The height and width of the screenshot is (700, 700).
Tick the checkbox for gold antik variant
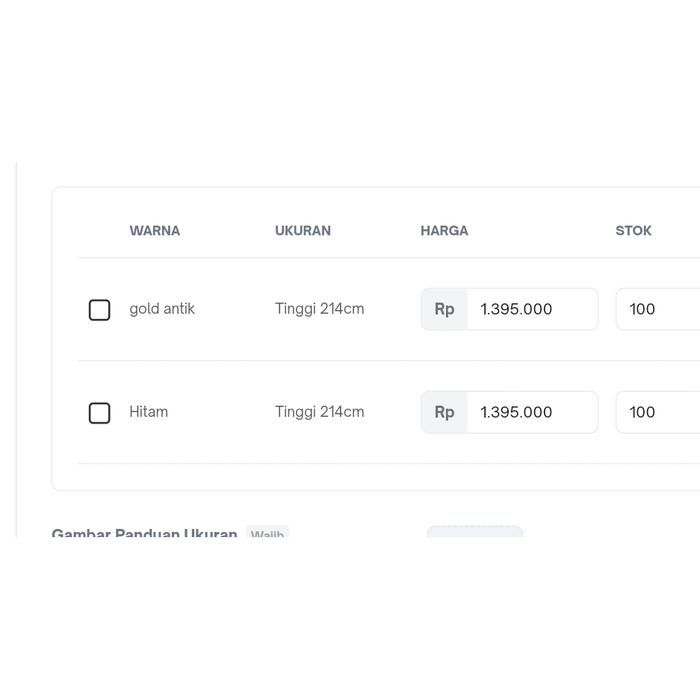click(99, 310)
